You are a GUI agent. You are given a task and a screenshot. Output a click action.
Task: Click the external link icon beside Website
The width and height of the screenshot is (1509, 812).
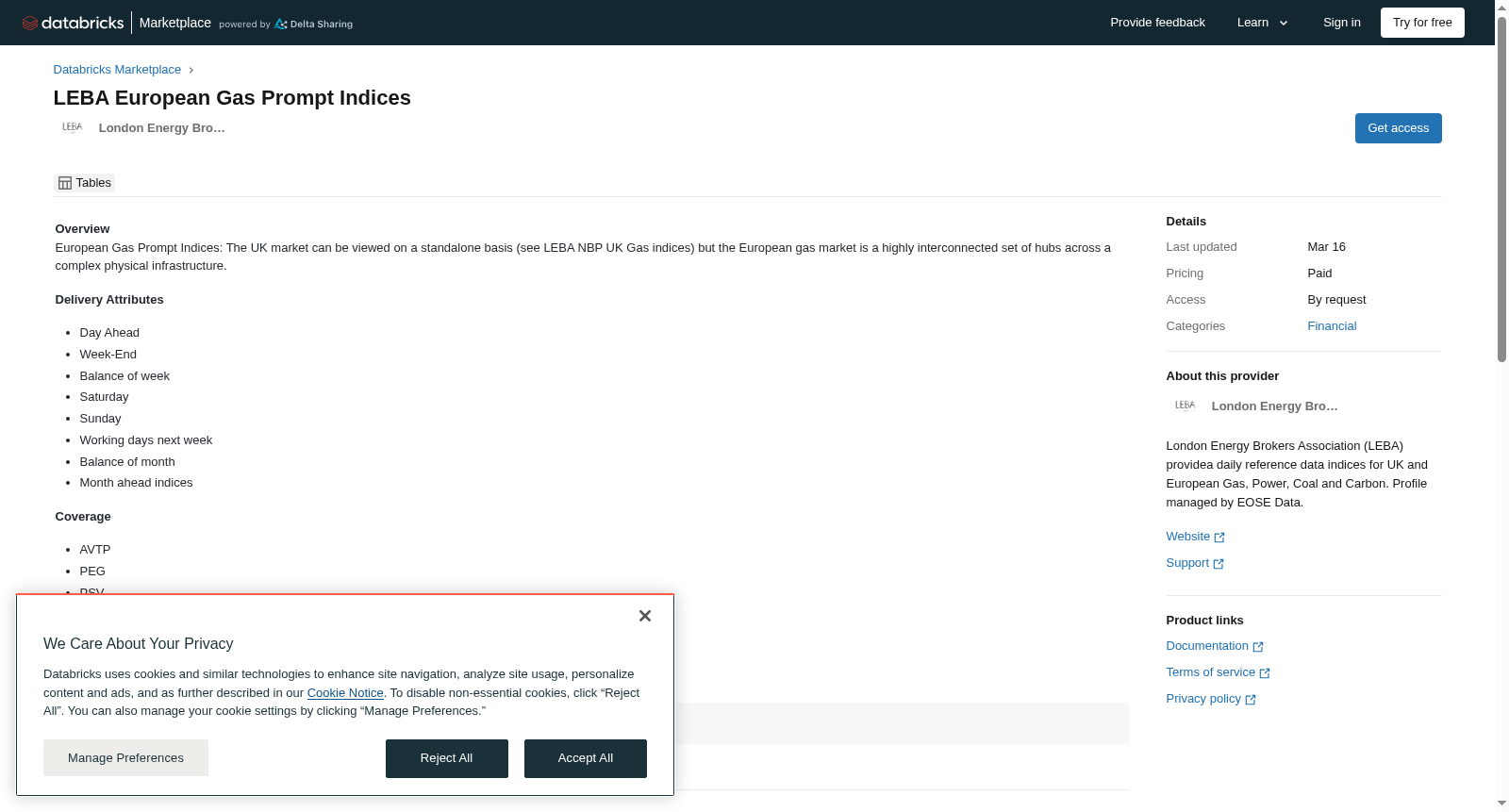pyautogui.click(x=1219, y=538)
